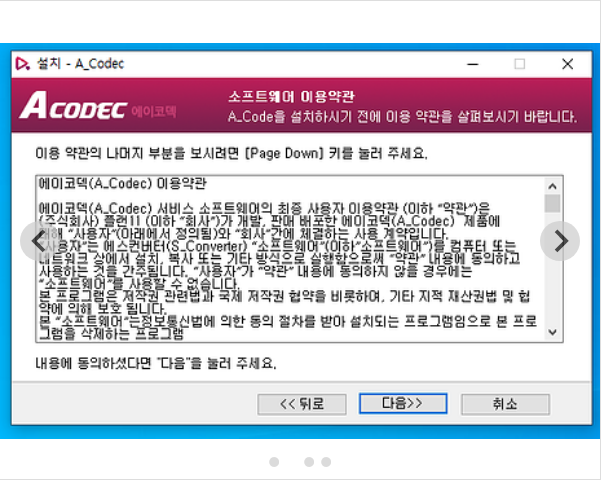601x481 pixels.
Task: Click the license scrollbar down arrow
Action: pyautogui.click(x=552, y=332)
